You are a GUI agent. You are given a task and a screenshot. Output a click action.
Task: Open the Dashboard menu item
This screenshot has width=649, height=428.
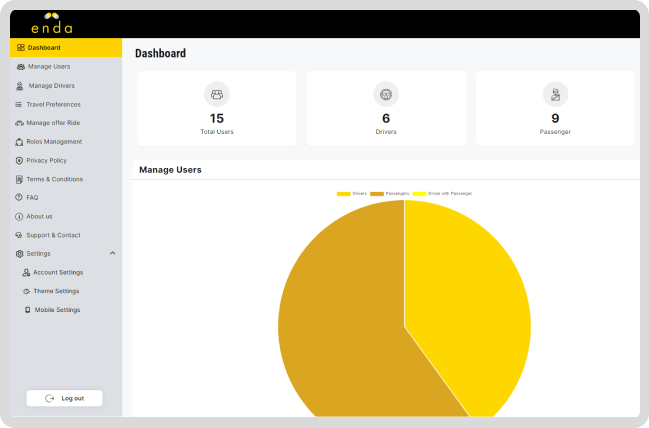click(x=66, y=48)
